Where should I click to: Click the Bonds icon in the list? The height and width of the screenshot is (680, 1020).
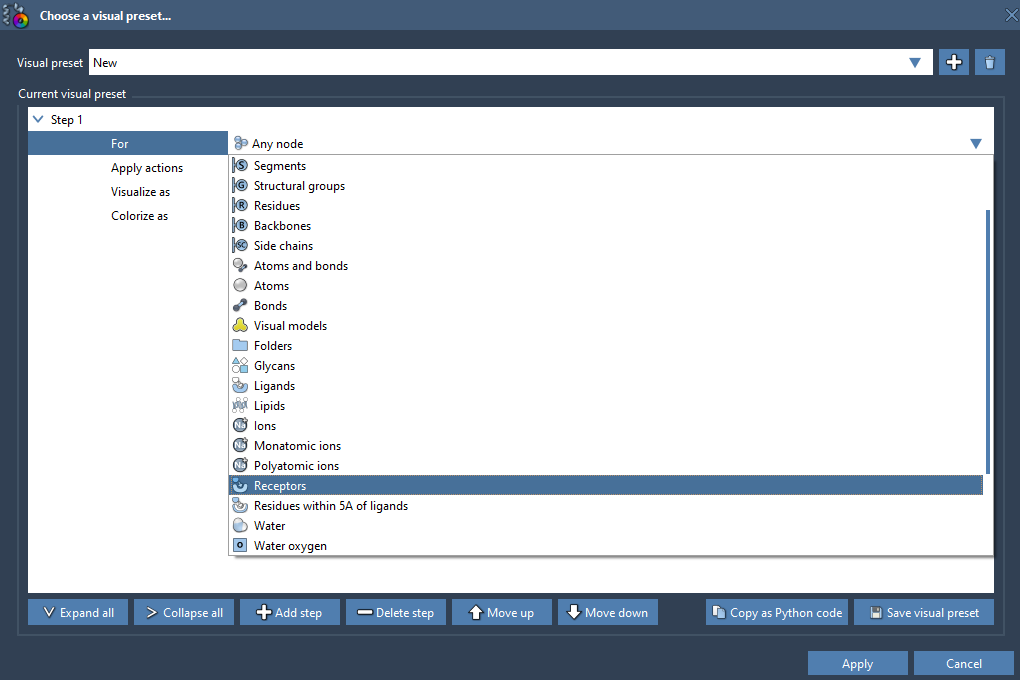pos(240,306)
